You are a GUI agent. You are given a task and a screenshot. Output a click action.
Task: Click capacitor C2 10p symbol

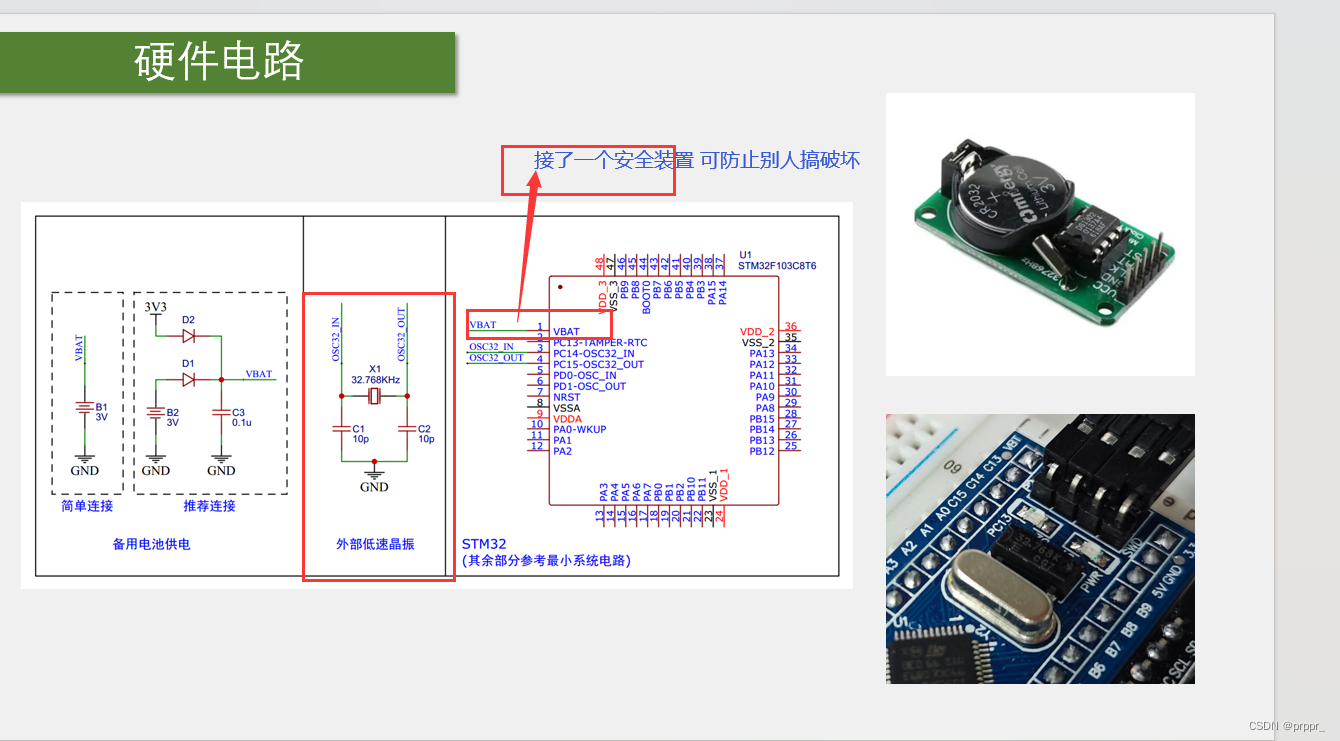pyautogui.click(x=408, y=430)
